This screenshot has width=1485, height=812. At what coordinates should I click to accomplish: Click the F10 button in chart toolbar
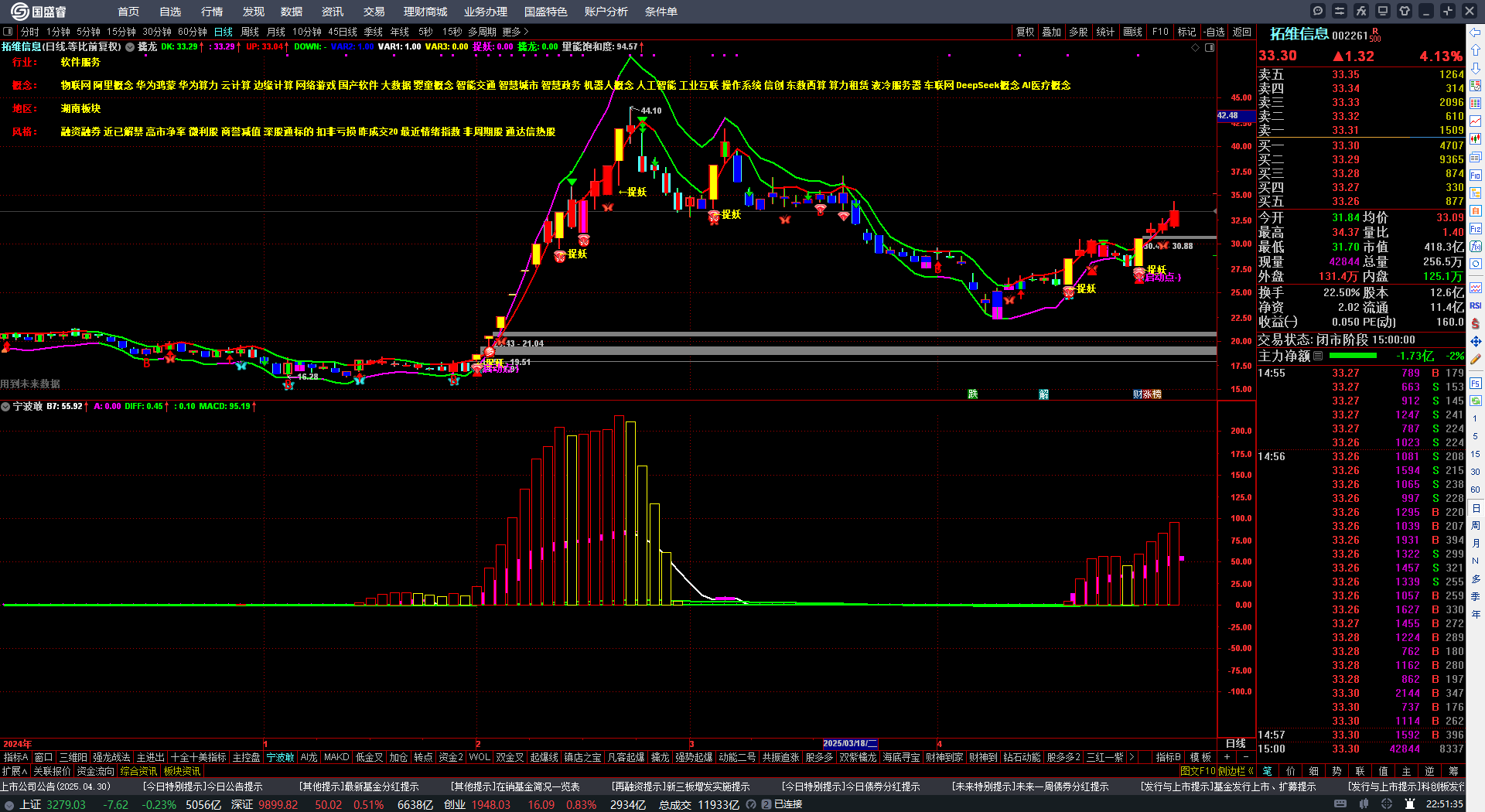(x=1160, y=32)
